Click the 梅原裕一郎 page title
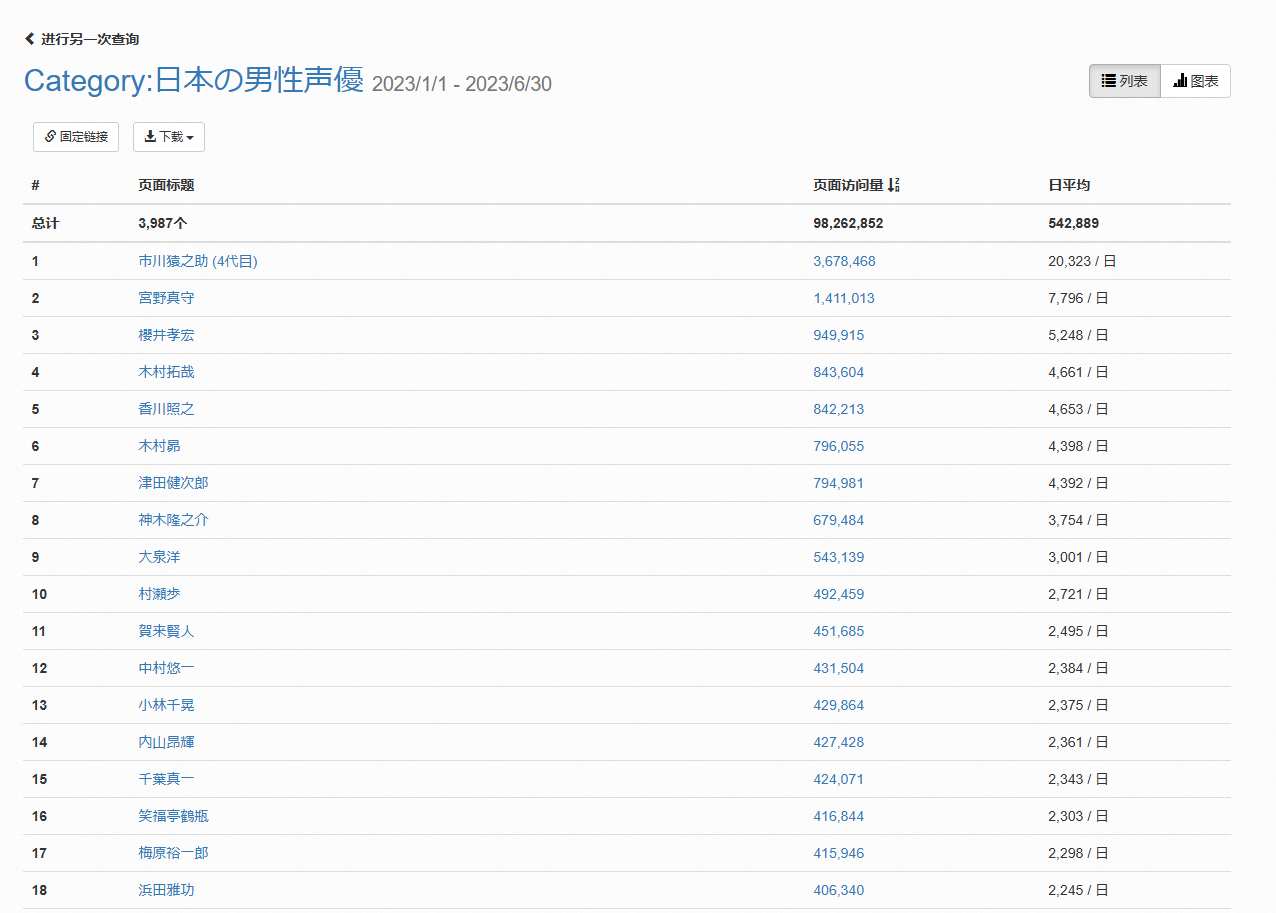The image size is (1276, 913). point(173,853)
